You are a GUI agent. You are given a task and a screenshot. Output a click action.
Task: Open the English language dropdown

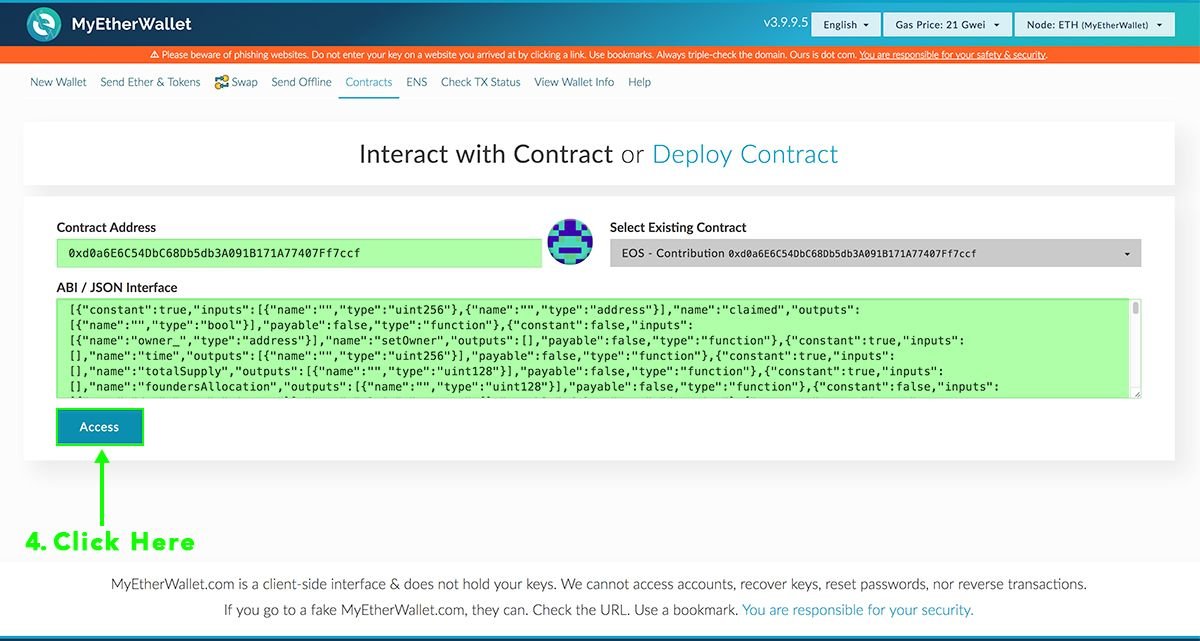pos(846,25)
